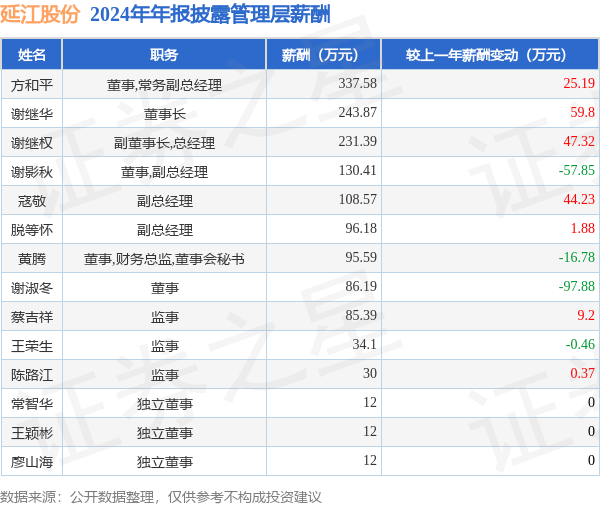The image size is (600, 506).
Task: Click the name 陈路江
Action: point(31,375)
